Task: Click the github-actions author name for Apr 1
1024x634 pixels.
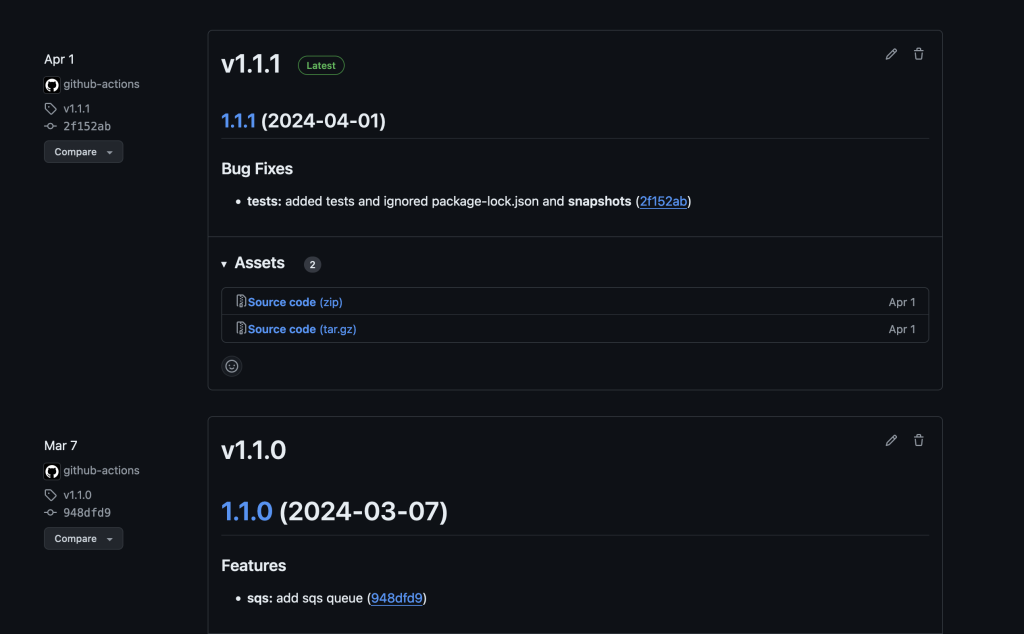Action: [x=100, y=84]
